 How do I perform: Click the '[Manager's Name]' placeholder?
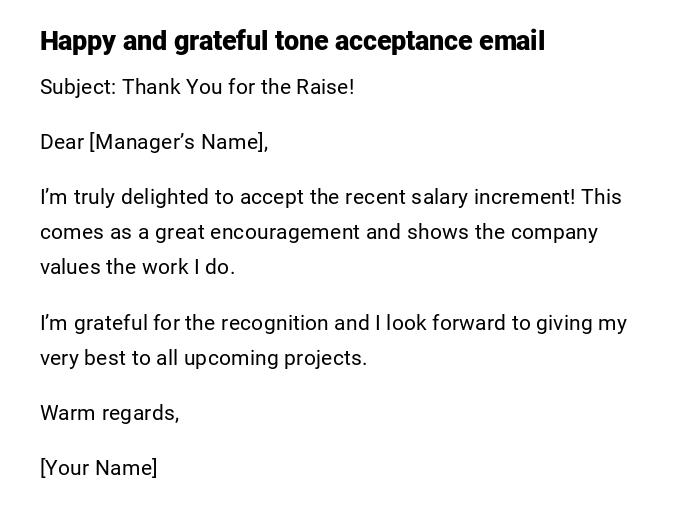(x=178, y=142)
